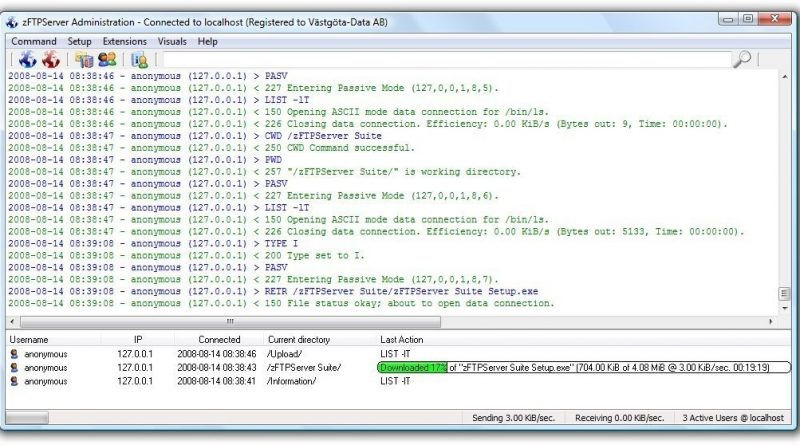800x445 pixels.
Task: Click the window title bar text
Action: (205, 22)
